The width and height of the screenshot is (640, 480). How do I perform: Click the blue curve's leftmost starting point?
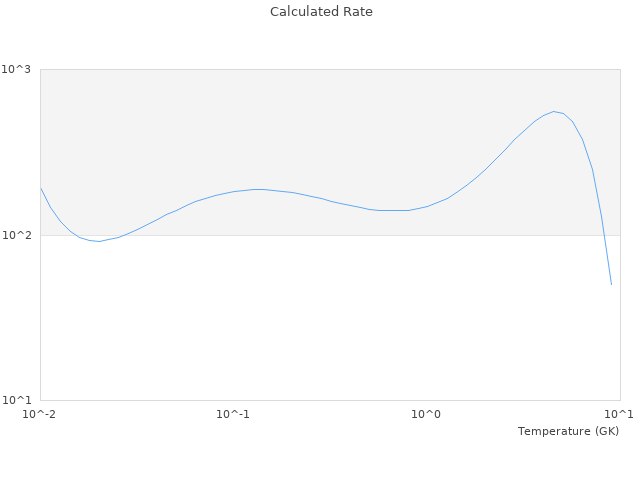pos(41,188)
